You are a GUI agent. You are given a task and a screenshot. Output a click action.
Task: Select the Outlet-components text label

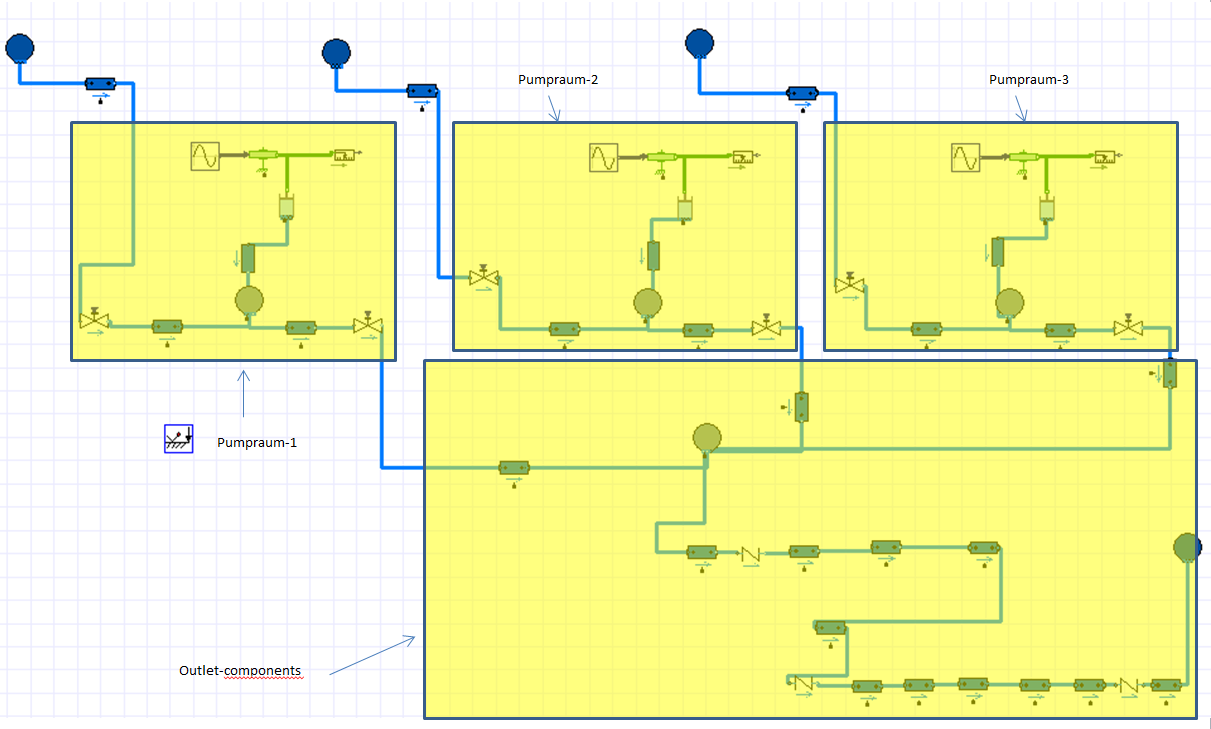tap(240, 670)
